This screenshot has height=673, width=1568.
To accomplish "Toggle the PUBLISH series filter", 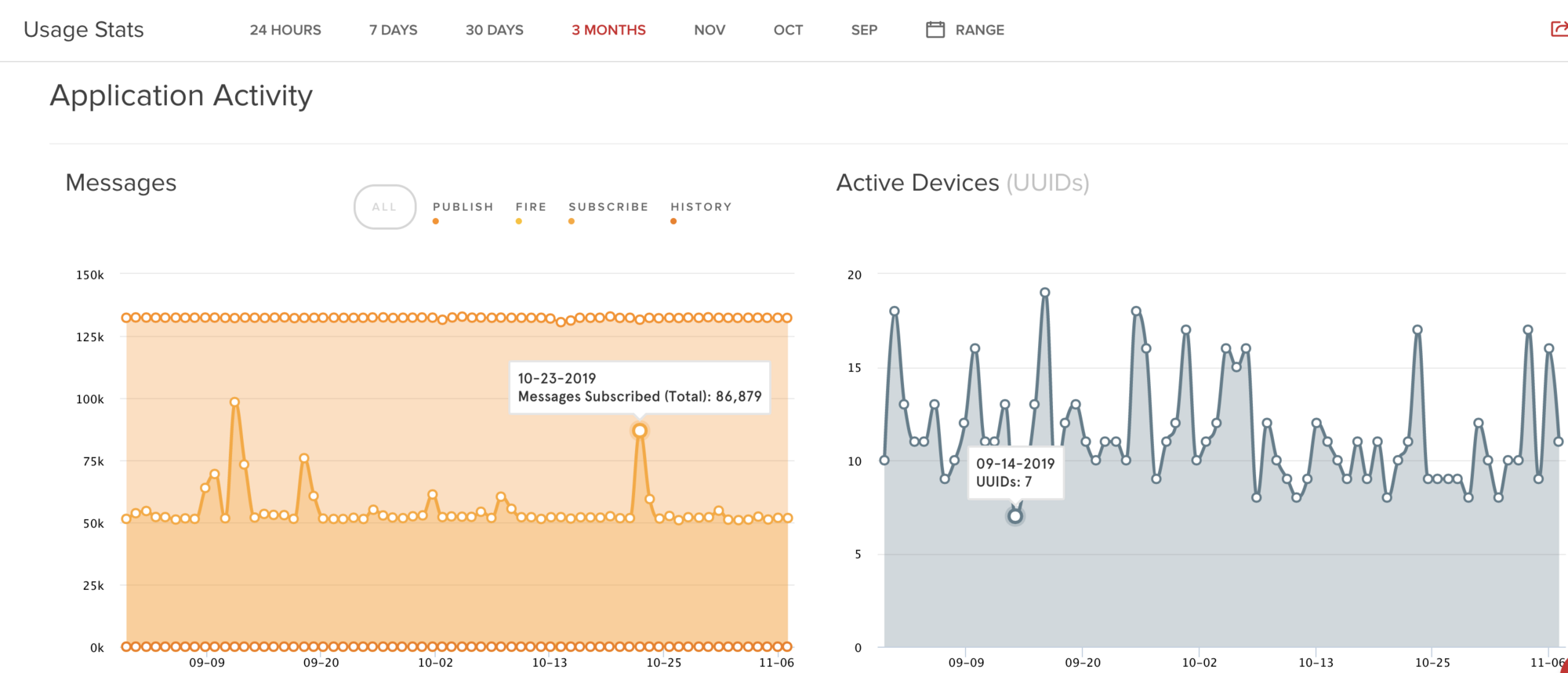I will coord(463,207).
